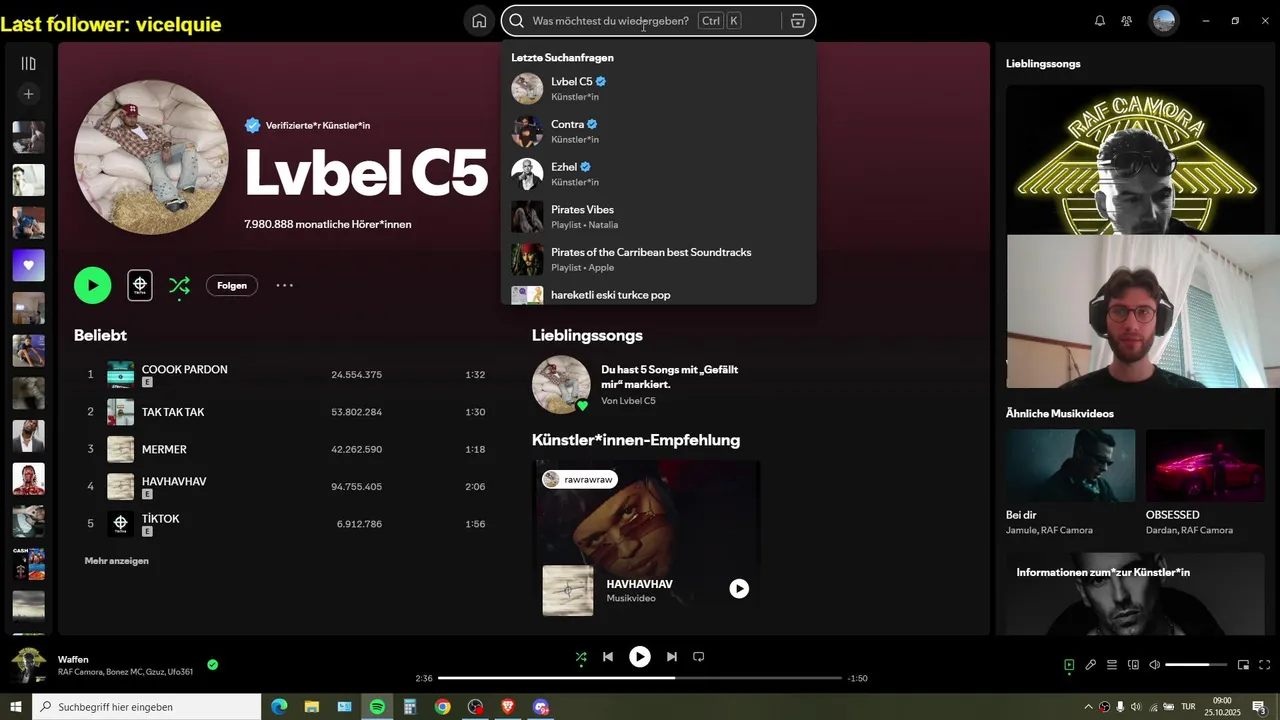Viewport: 1280px width, 720px height.
Task: Open the Lyrics microphone icon
Action: click(1091, 665)
